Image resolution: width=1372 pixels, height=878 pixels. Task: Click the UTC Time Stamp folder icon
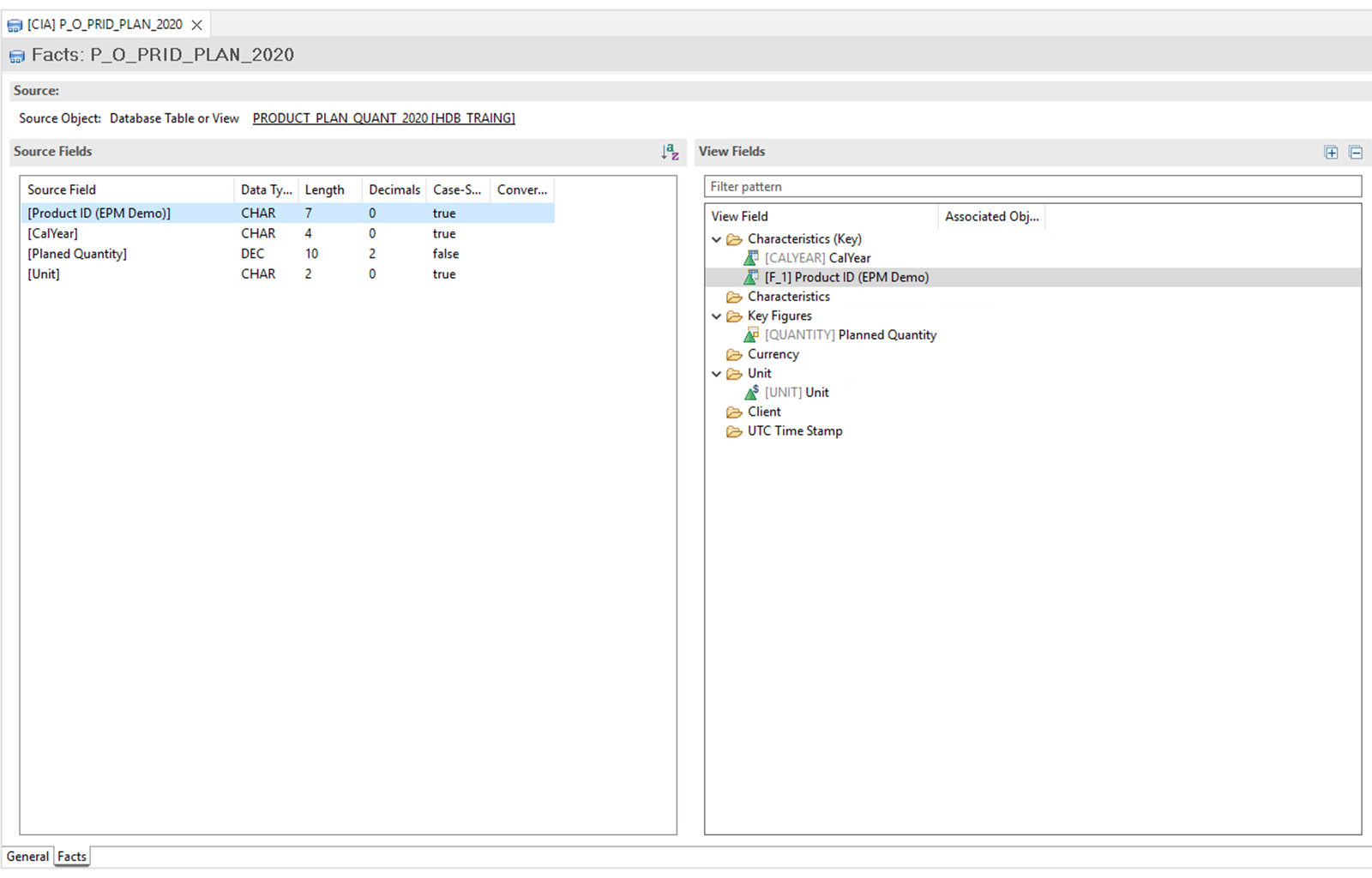734,431
